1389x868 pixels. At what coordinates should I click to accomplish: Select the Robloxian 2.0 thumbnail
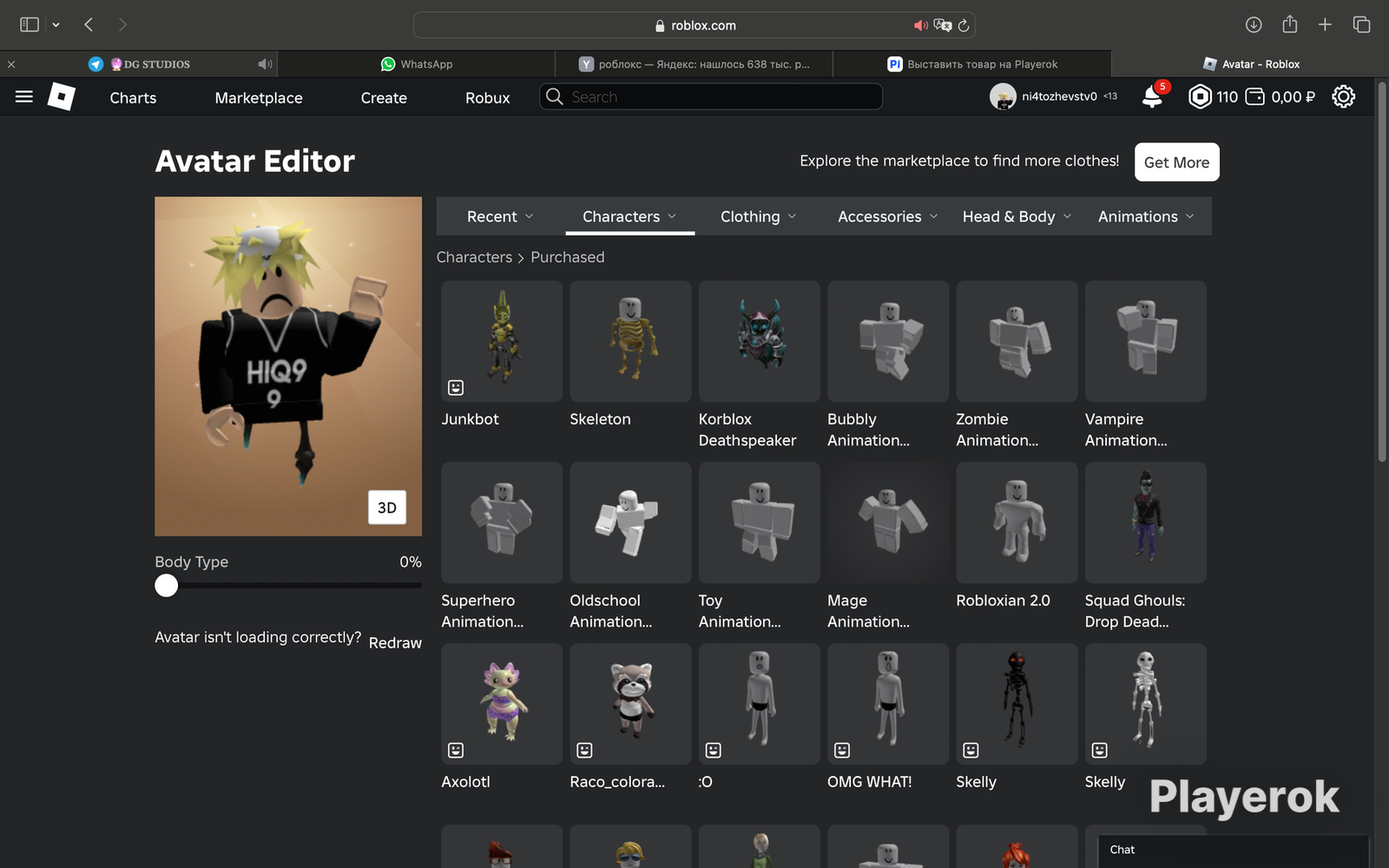(1017, 523)
